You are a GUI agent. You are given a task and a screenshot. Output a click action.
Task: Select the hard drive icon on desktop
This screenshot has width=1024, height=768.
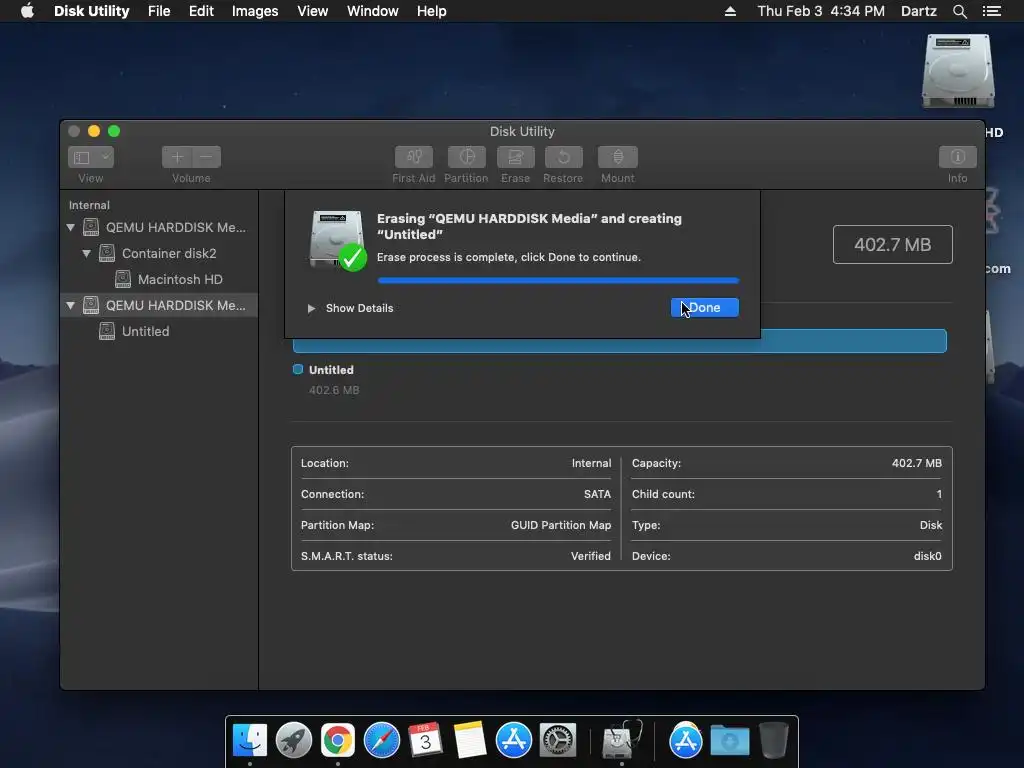(957, 71)
